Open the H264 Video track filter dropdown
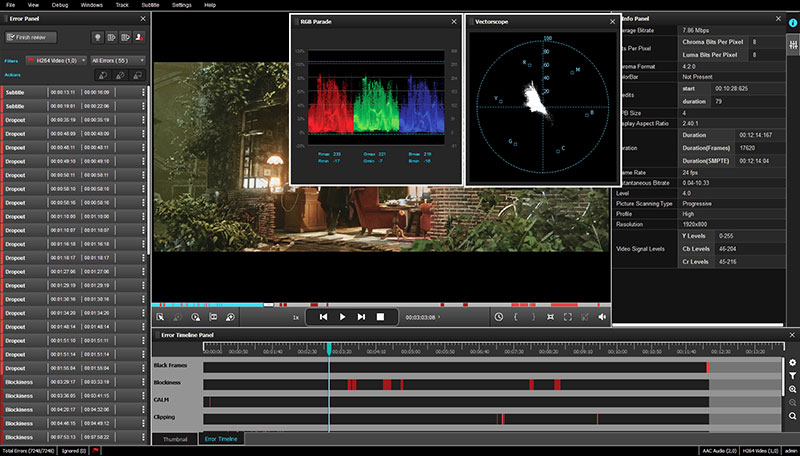Image resolution: width=800 pixels, height=456 pixels. [56, 60]
